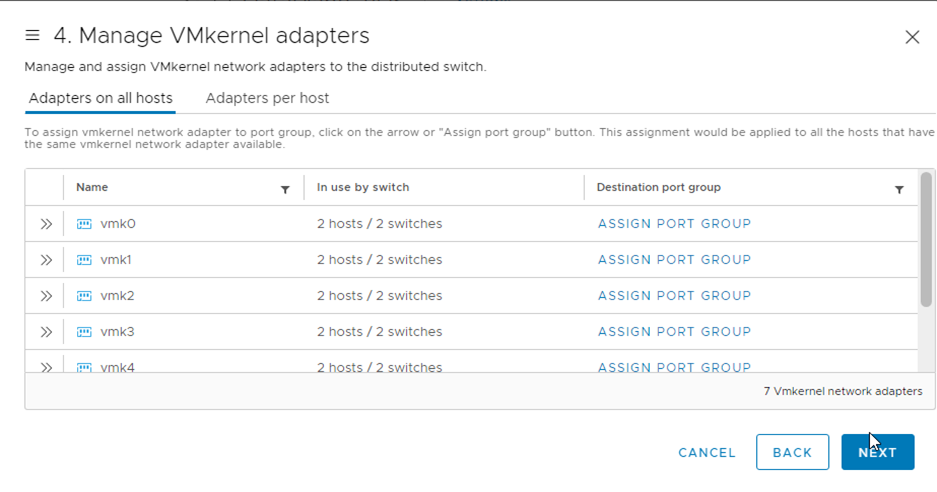The height and width of the screenshot is (492, 937).
Task: Assign port group for vmk0
Action: (x=674, y=224)
